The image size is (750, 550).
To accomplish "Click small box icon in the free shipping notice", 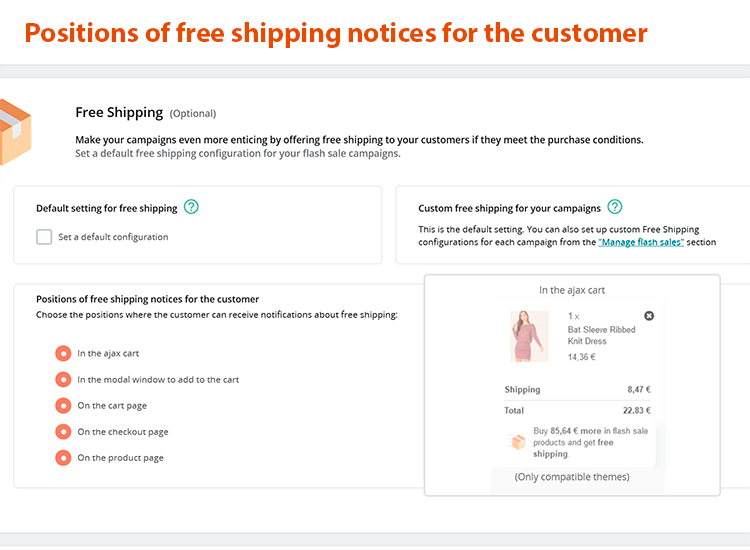I will (x=518, y=442).
